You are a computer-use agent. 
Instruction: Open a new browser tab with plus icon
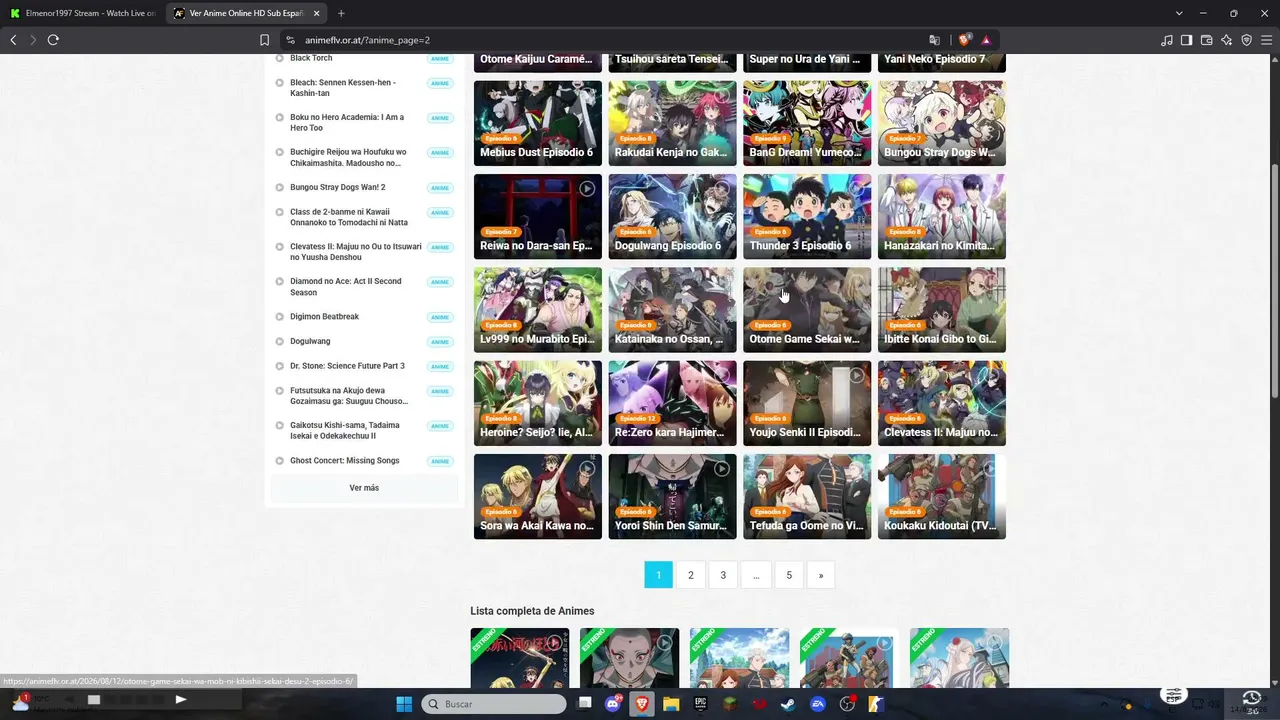tap(341, 13)
